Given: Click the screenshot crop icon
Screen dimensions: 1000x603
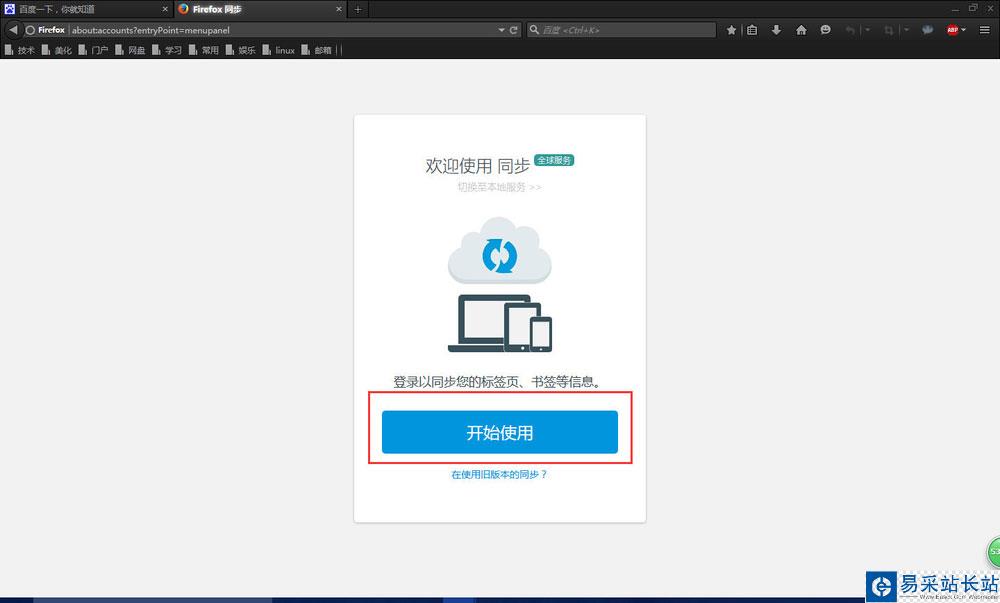Looking at the screenshot, I should click(x=888, y=30).
